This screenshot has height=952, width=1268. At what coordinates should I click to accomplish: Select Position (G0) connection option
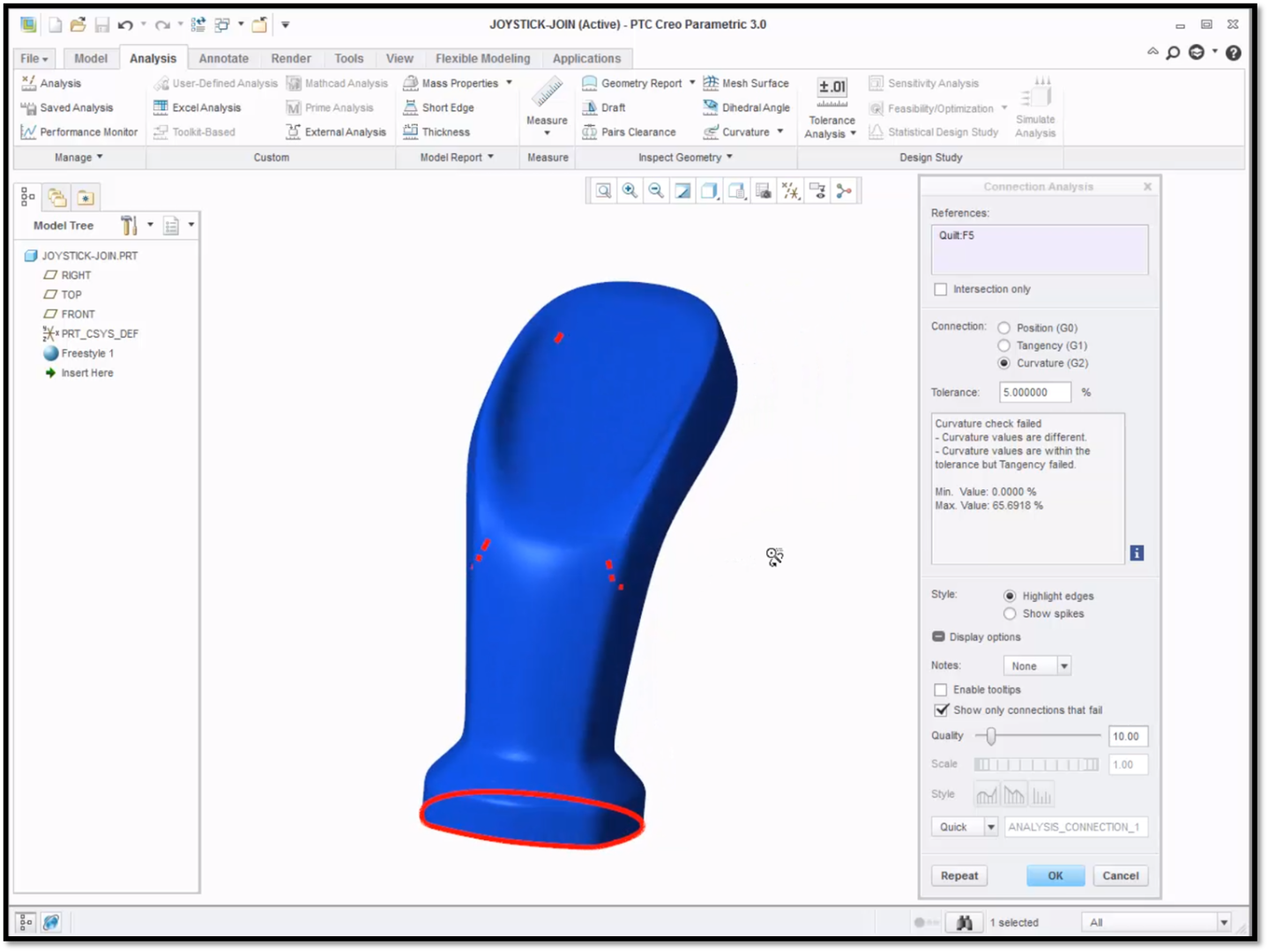[1003, 328]
